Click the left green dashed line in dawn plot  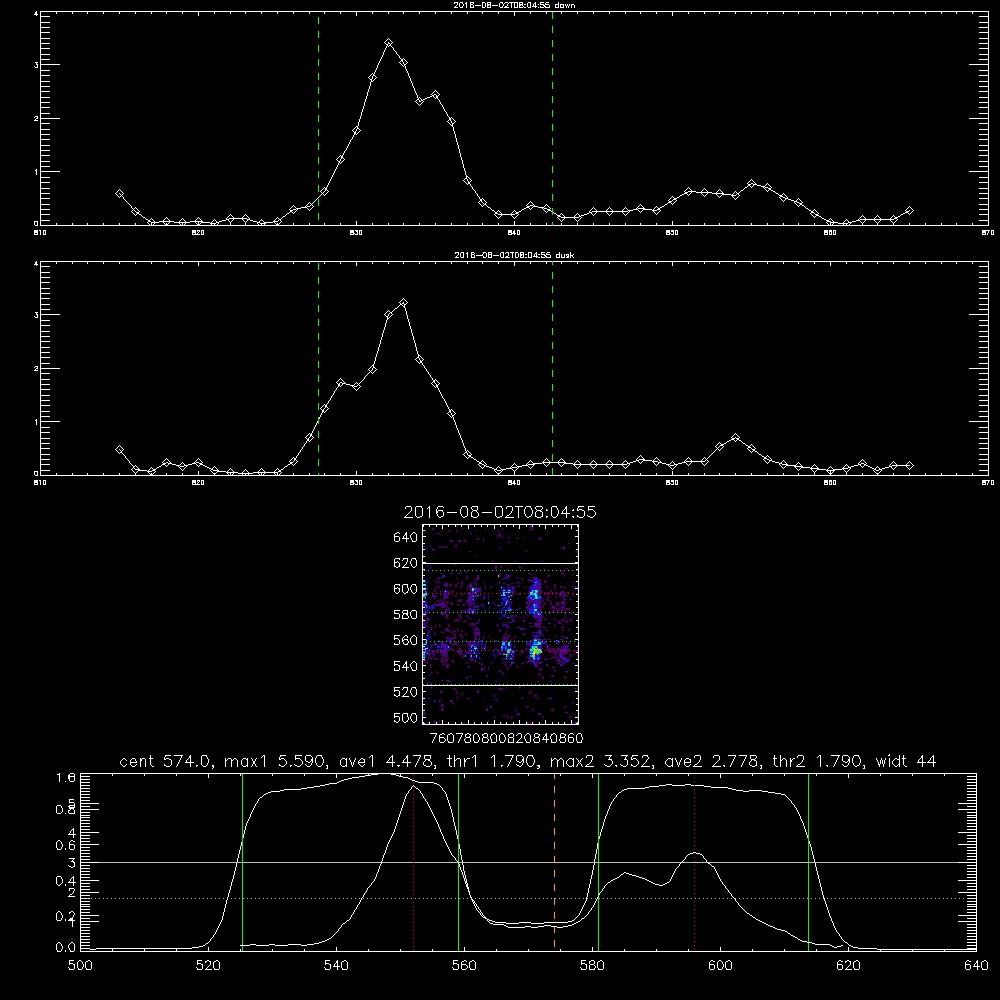coord(318,118)
